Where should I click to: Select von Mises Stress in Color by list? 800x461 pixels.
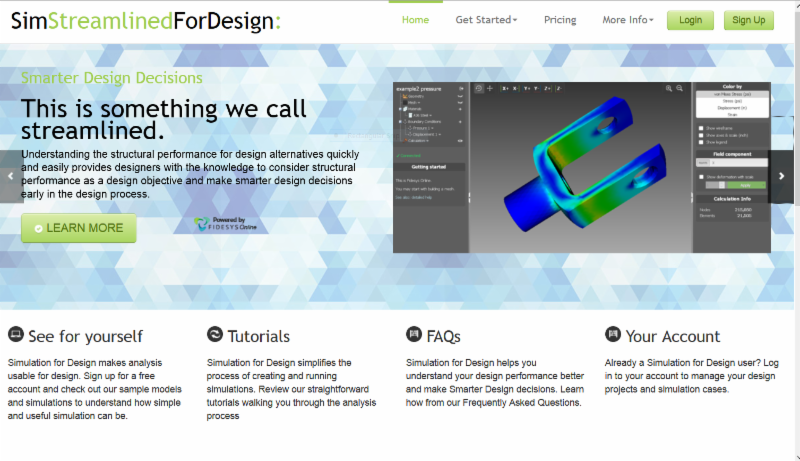[x=732, y=94]
